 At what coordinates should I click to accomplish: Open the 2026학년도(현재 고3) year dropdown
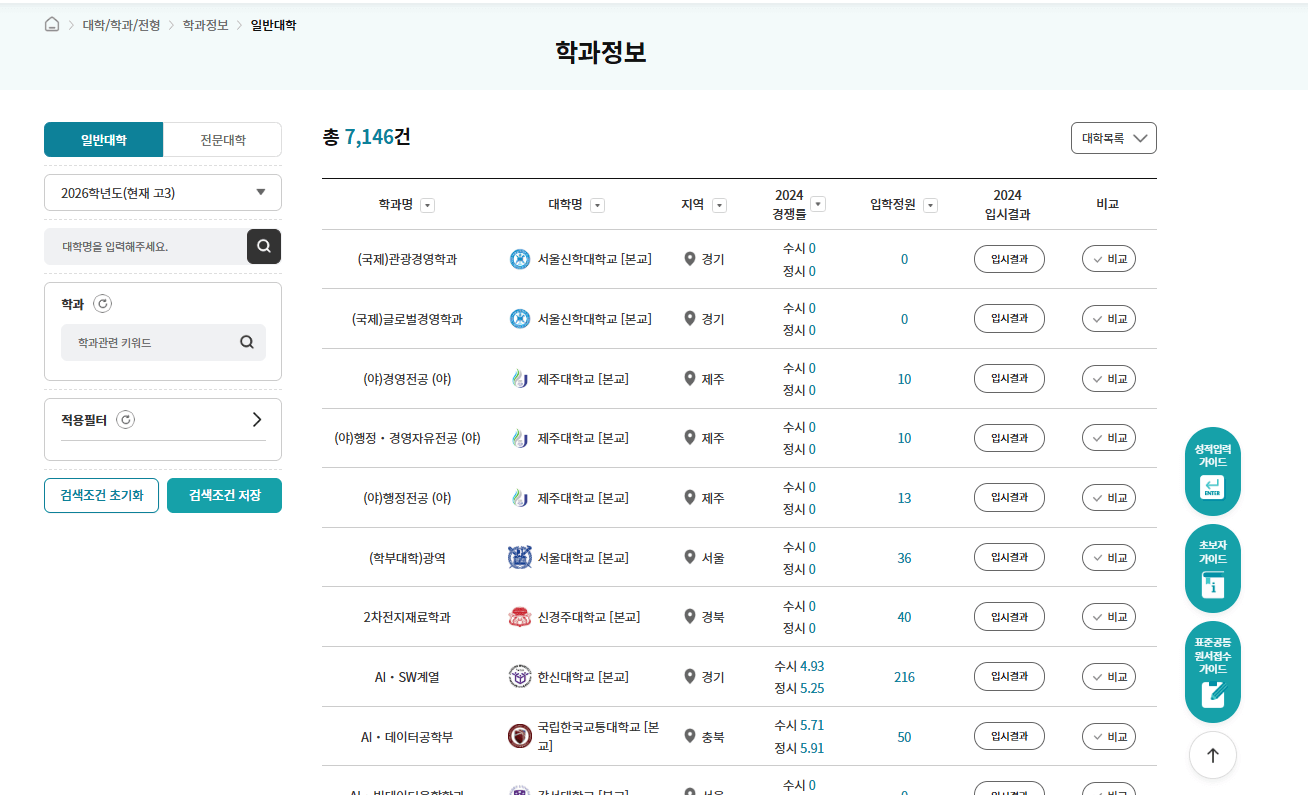coord(162,192)
